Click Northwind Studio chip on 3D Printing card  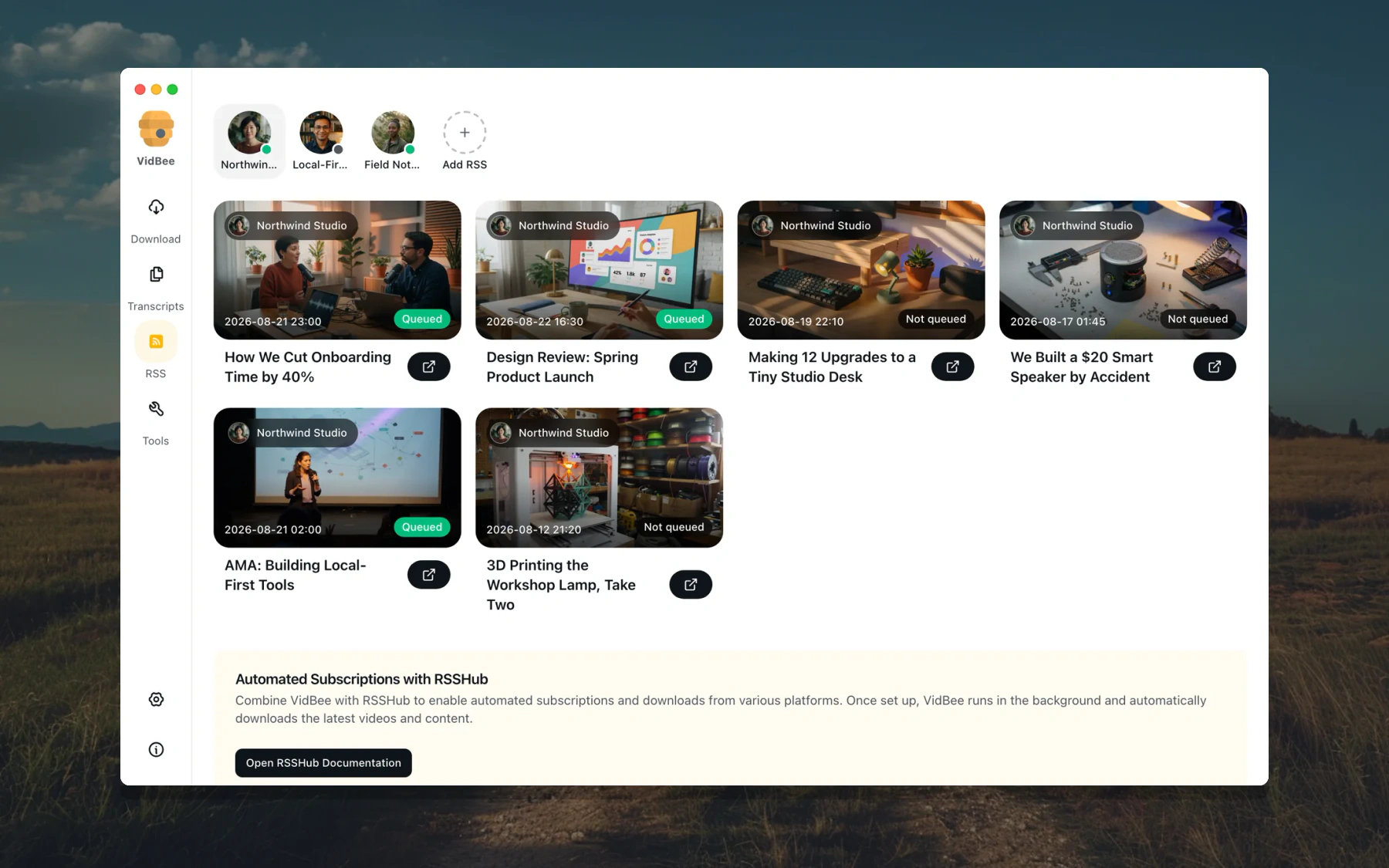point(553,433)
